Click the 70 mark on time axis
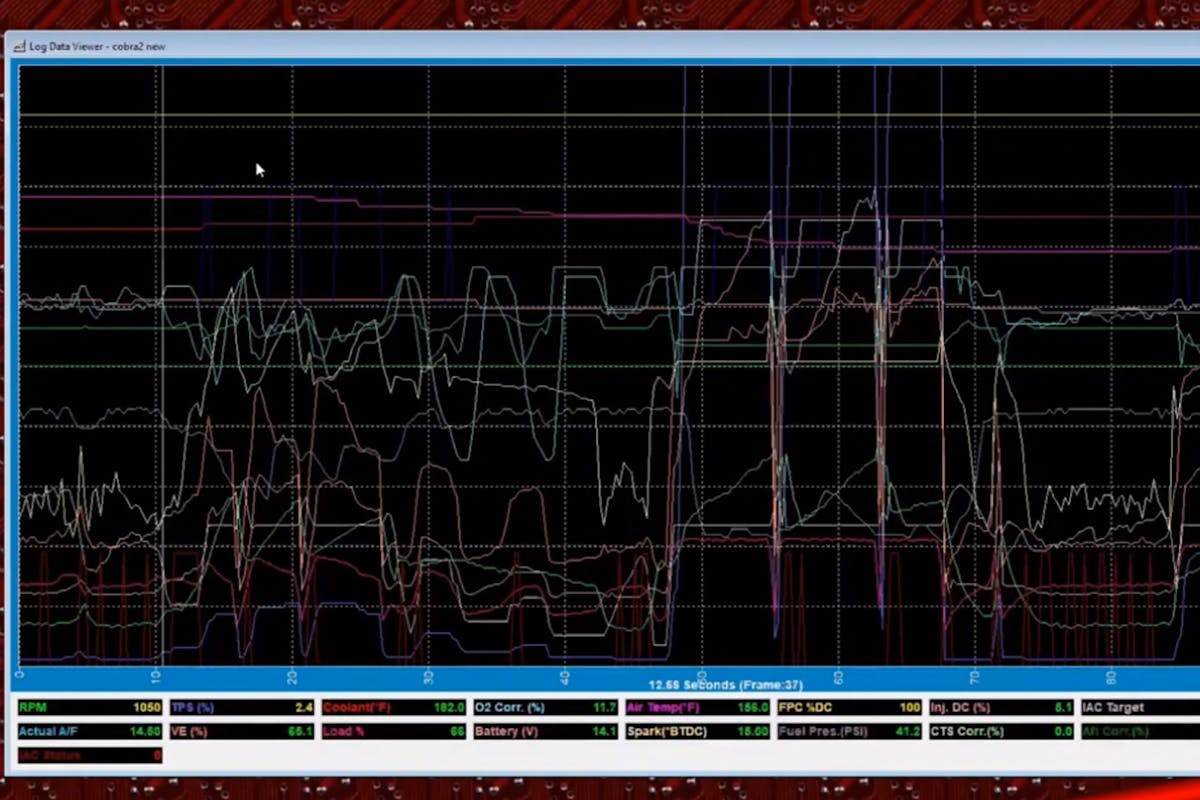1200x800 pixels. (974, 677)
